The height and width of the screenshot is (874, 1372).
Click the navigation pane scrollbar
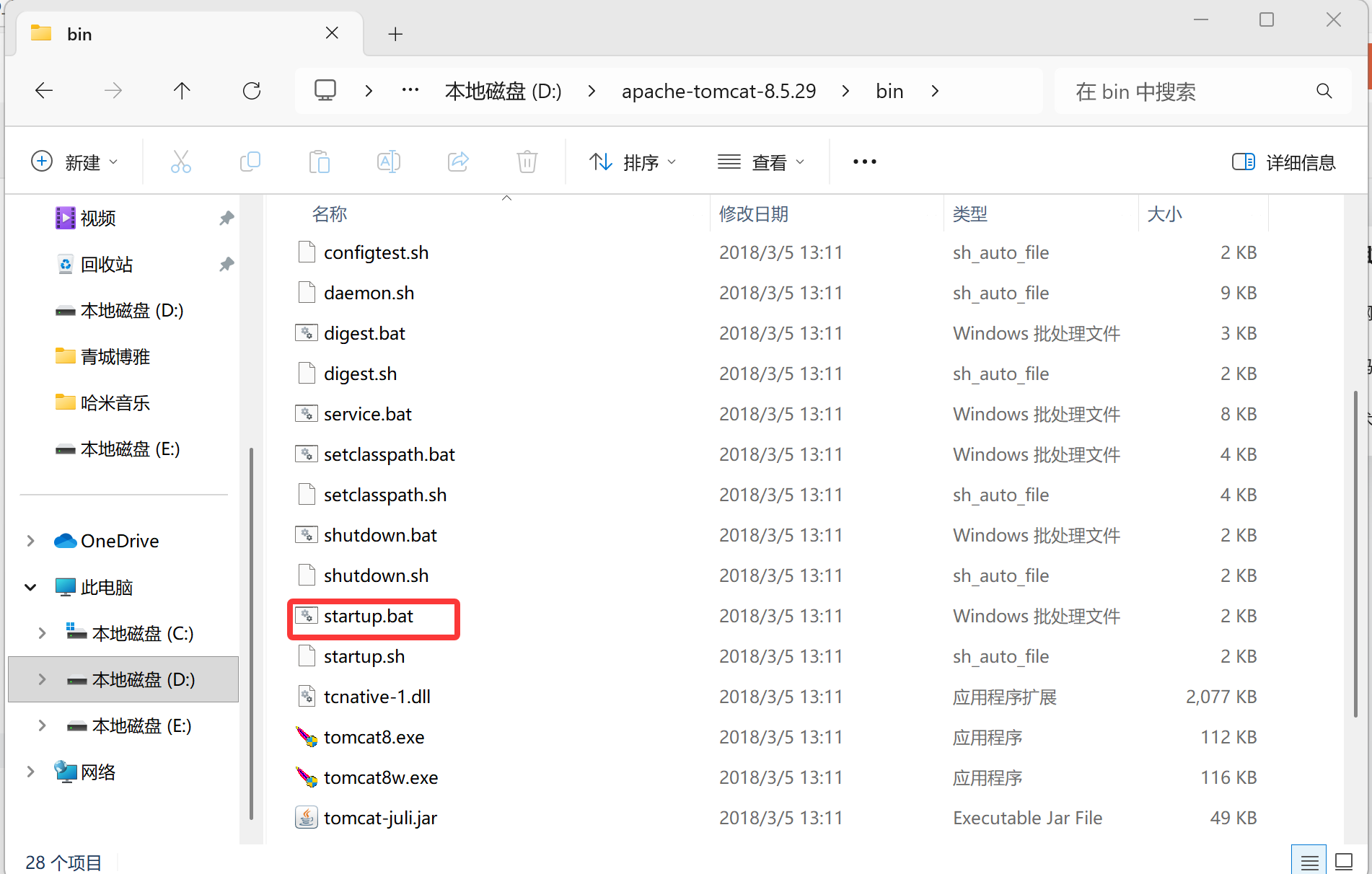[251, 633]
